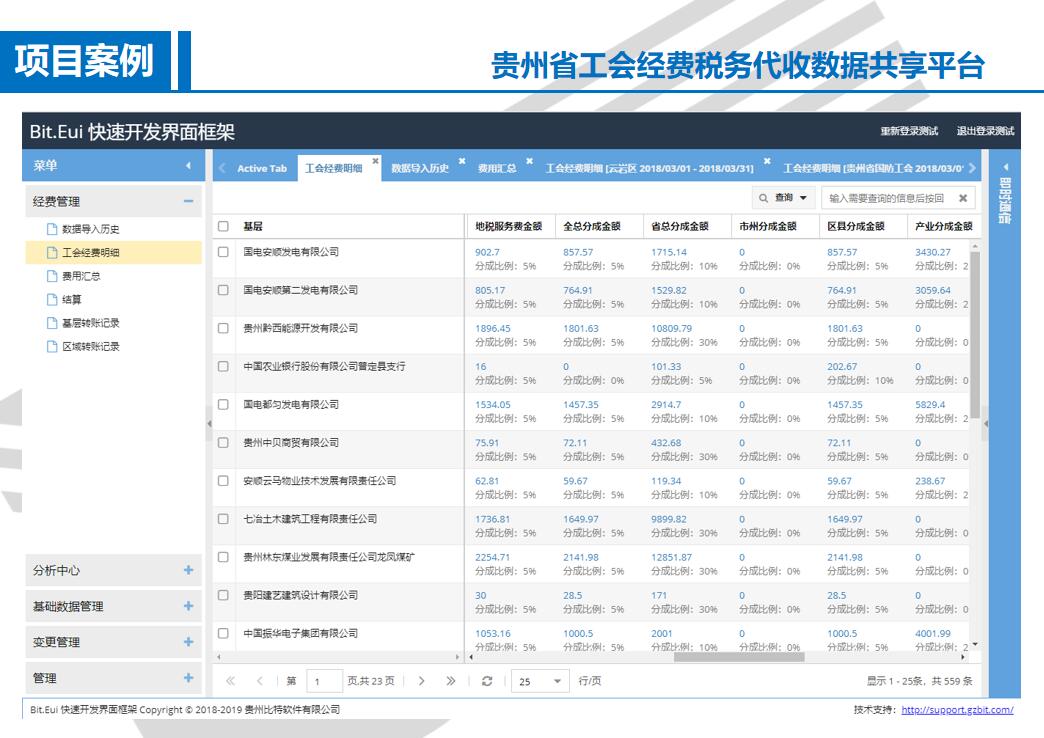
Task: Click the file icon beside 费用汇总 in menu
Action: [51, 276]
